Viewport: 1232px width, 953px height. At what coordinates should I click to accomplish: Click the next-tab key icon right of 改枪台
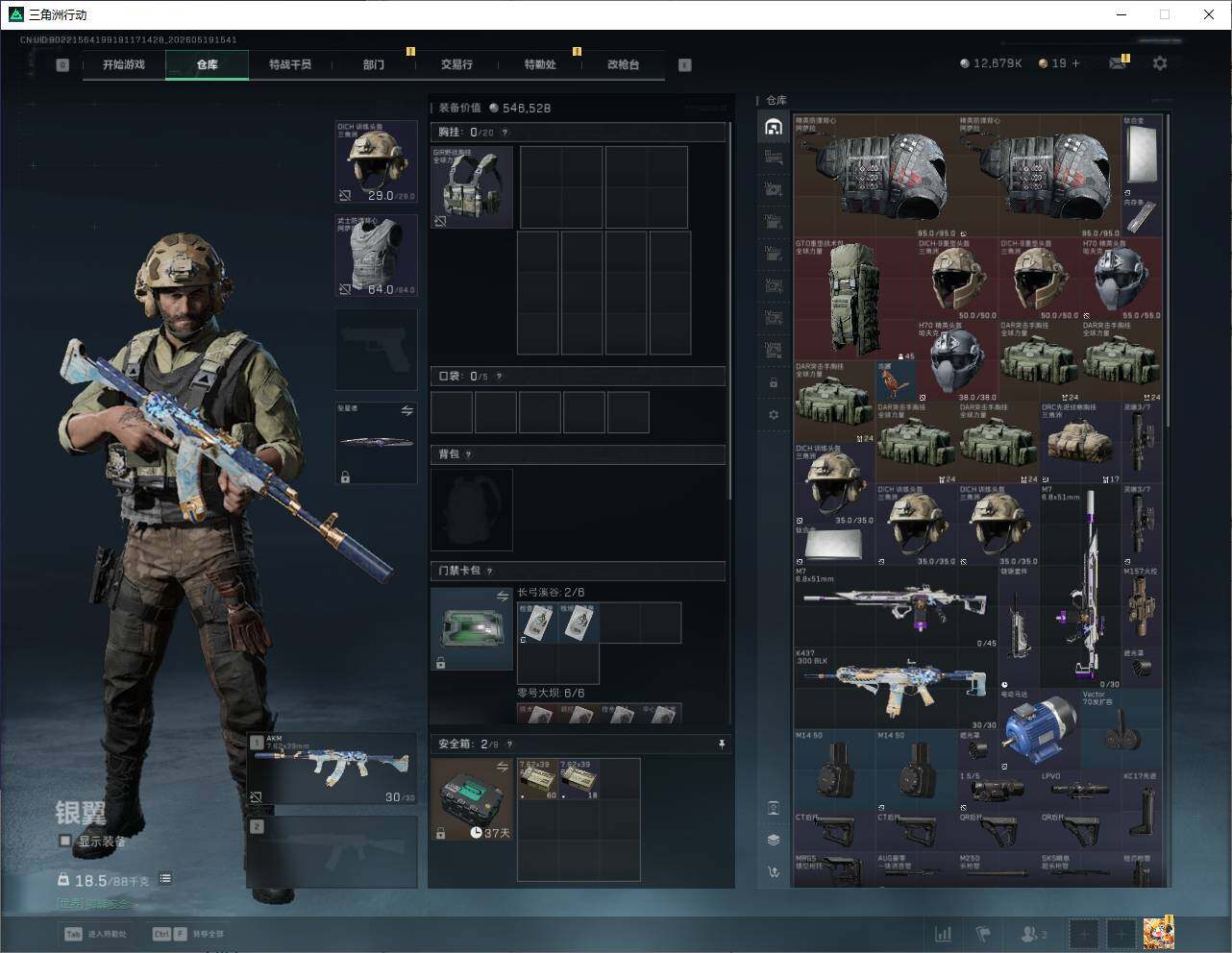[685, 65]
